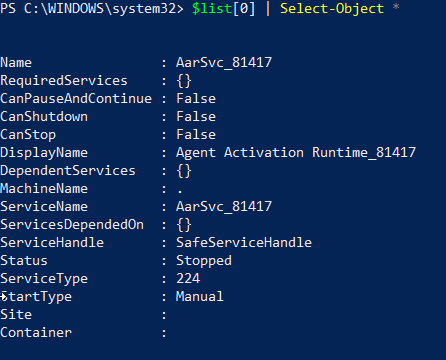
Task: Click the DisplayName Agent Activation Runtime value
Action: (x=296, y=153)
